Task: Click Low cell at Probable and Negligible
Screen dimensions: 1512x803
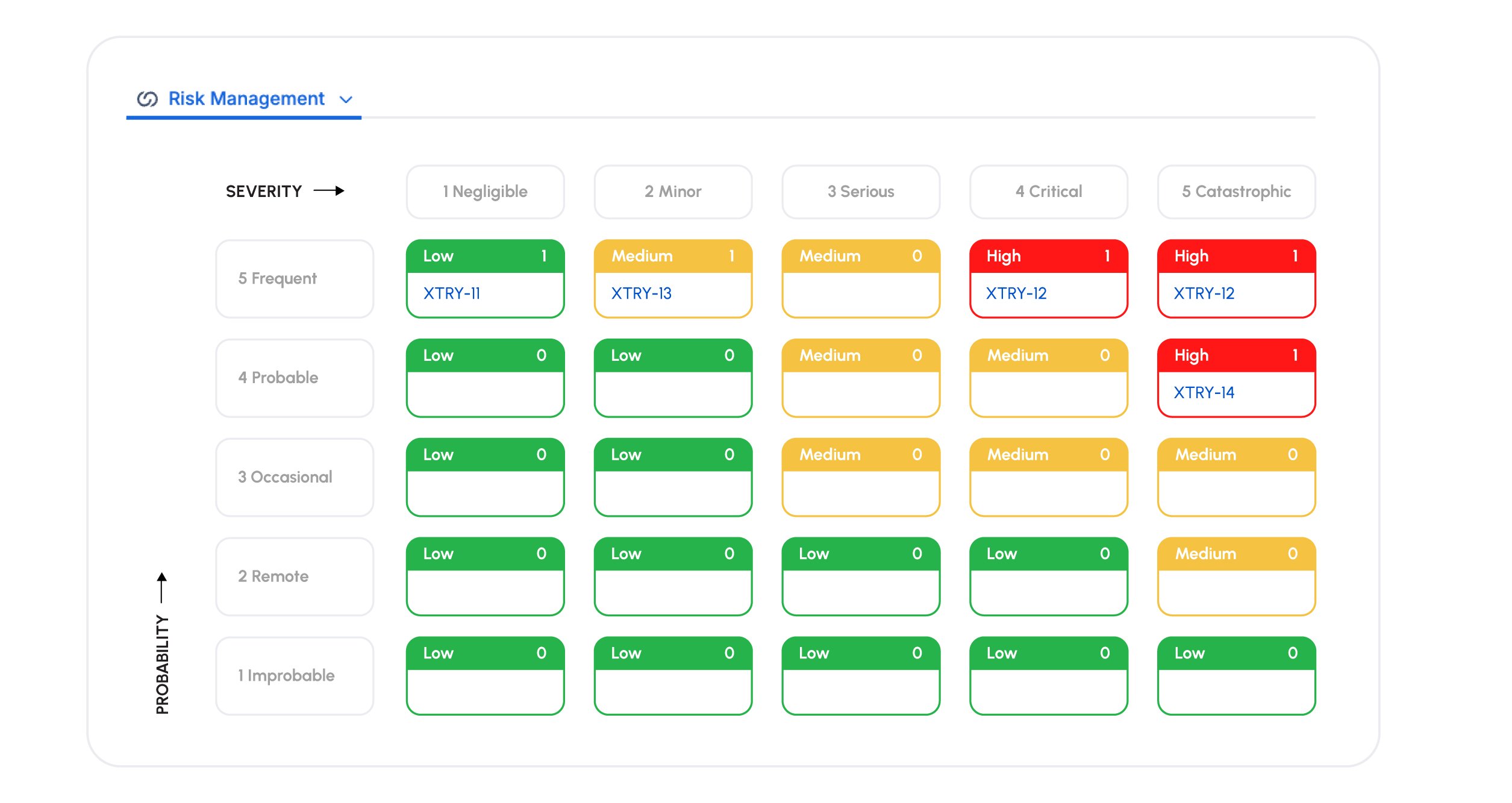Action: [x=486, y=378]
